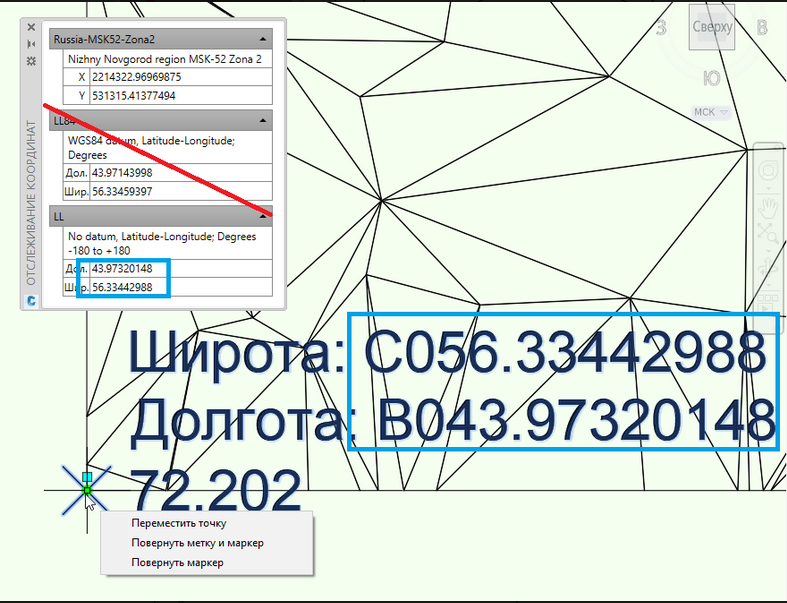Click LL84 longitude value 43.97143998
Image resolution: width=787 pixels, height=603 pixels.
(x=180, y=173)
